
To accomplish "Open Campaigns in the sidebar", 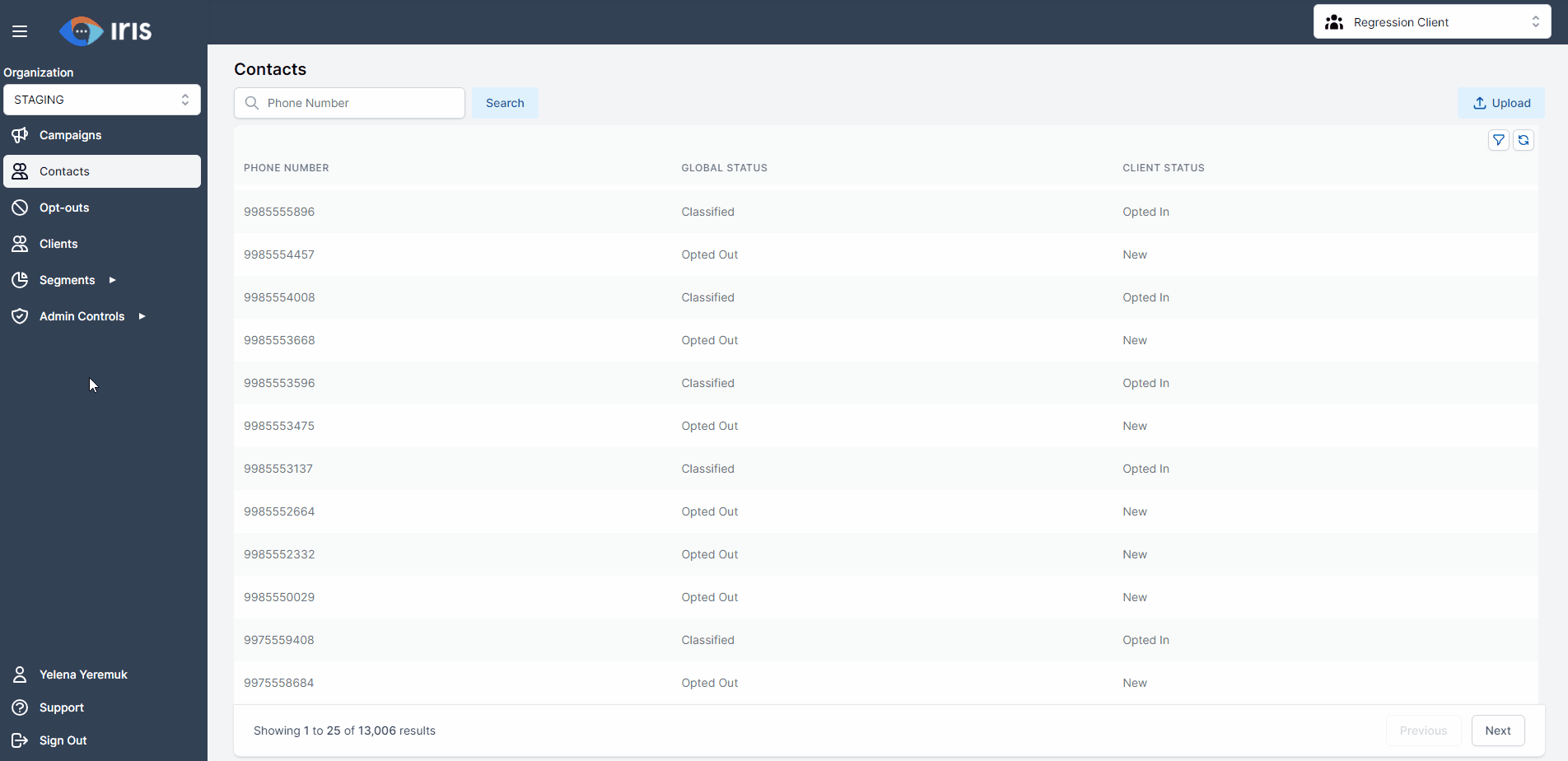I will 102,135.
